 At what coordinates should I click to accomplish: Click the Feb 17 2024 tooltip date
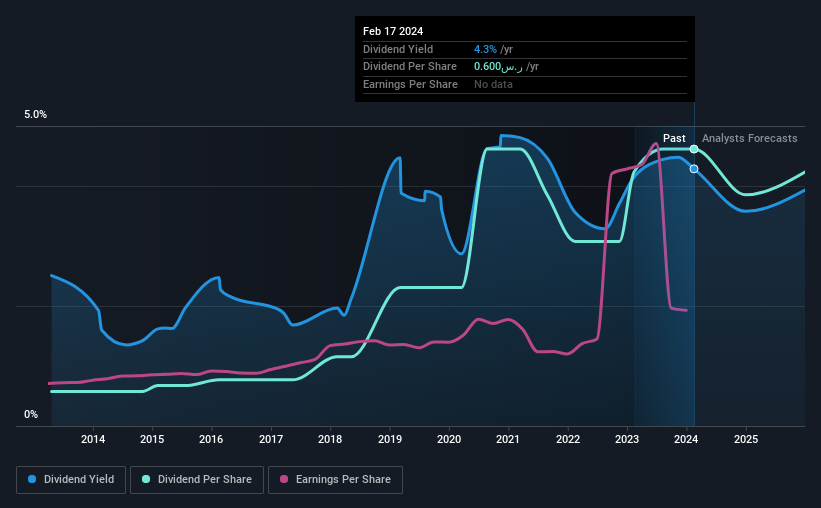coord(393,31)
